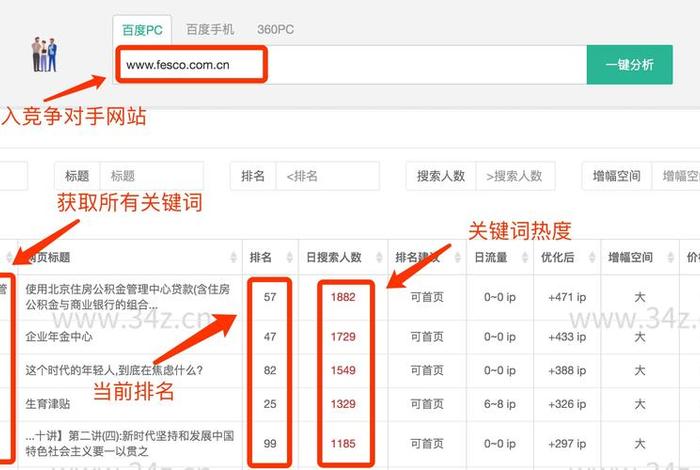Click the domain input with www.fesco.com.cn
700x470 pixels.
[350, 65]
